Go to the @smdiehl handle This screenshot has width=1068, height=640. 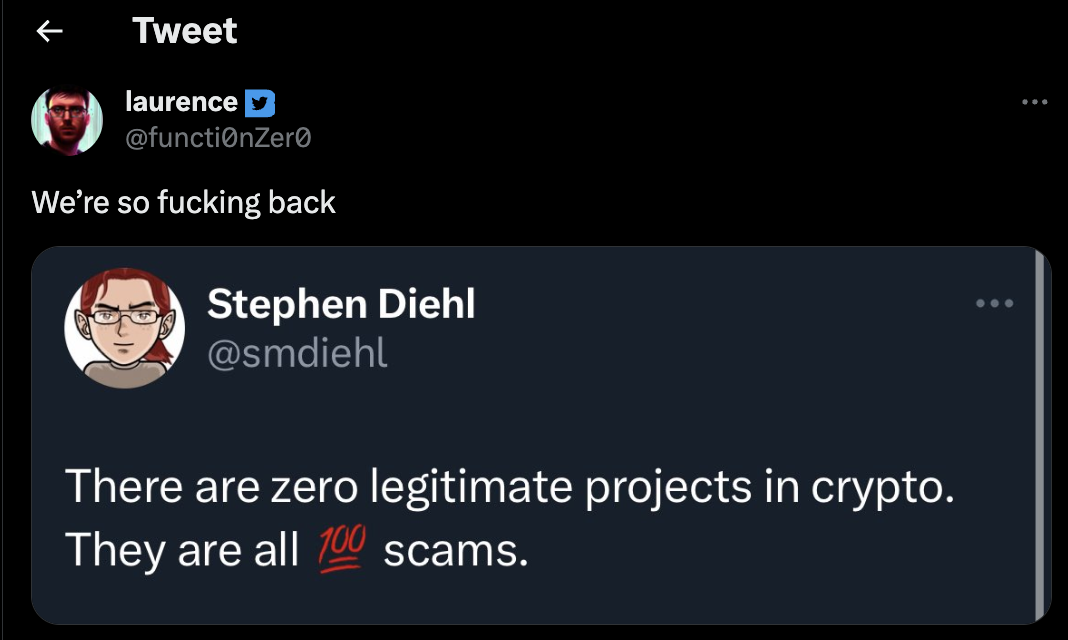click(297, 351)
